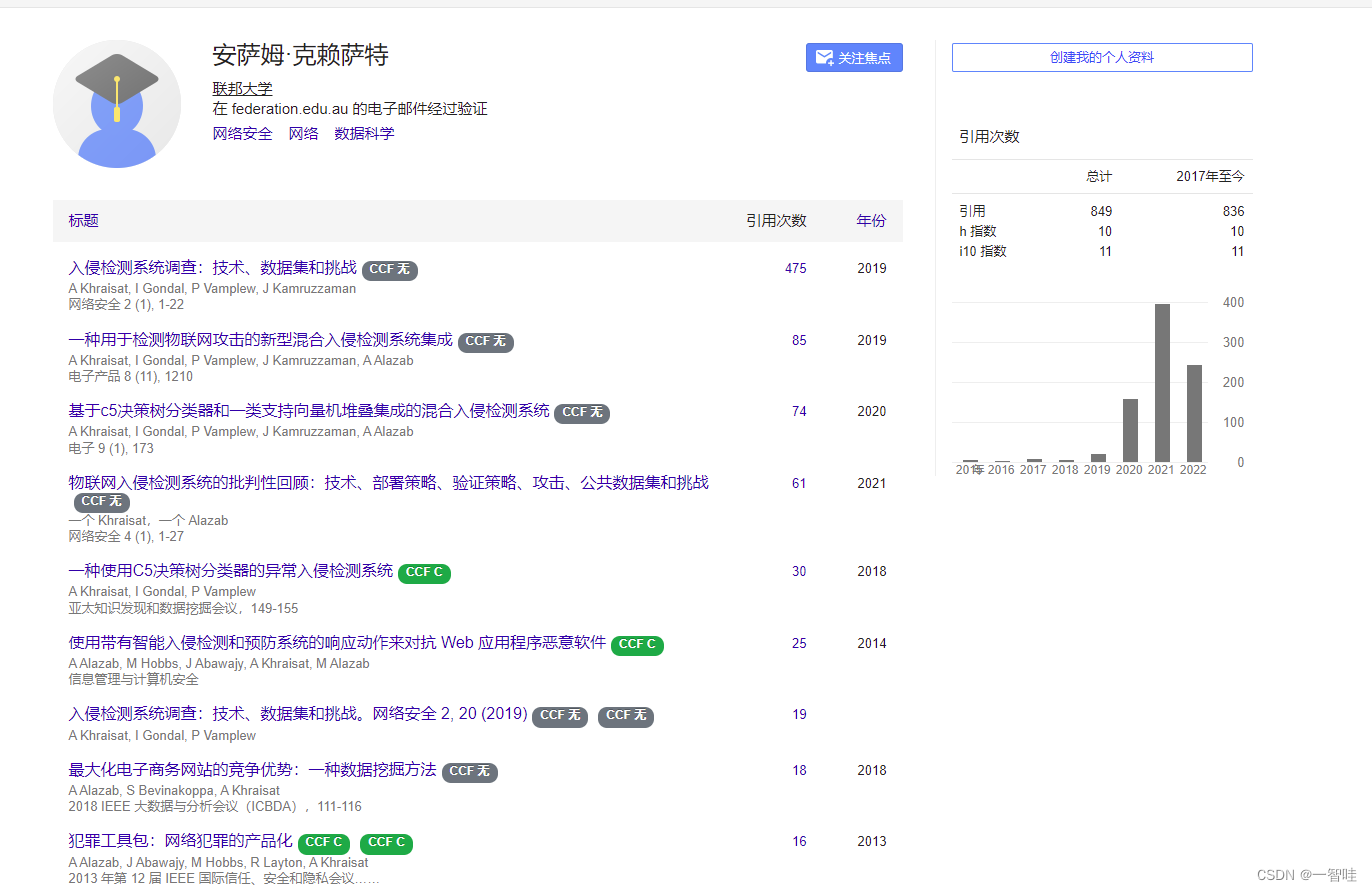Open the 联邦大学 affiliation link
The width and height of the screenshot is (1372, 891).
[x=242, y=89]
